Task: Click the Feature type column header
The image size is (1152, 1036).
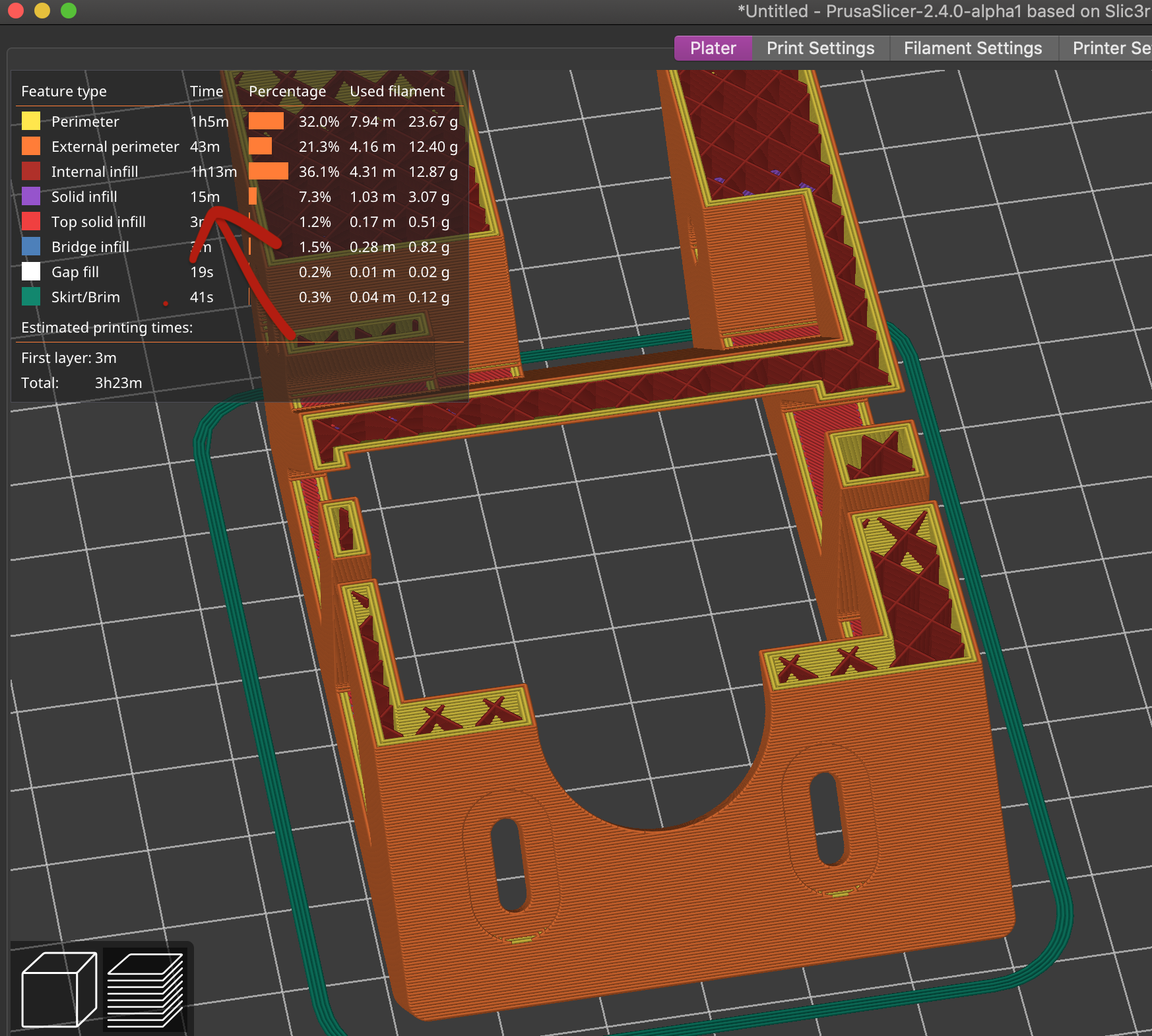Action: tap(64, 91)
